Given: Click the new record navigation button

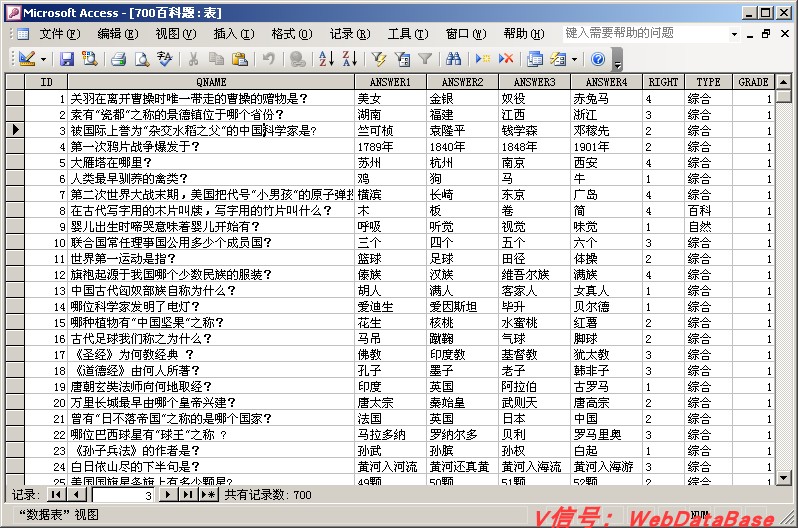Looking at the screenshot, I should (209, 494).
